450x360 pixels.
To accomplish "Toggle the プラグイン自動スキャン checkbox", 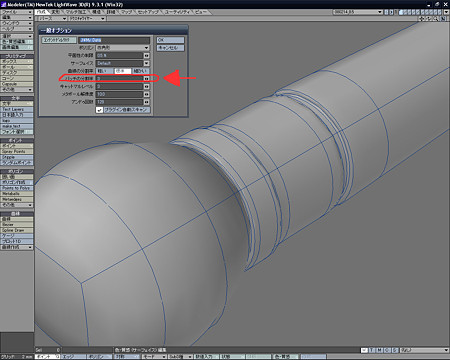I will click(x=99, y=110).
